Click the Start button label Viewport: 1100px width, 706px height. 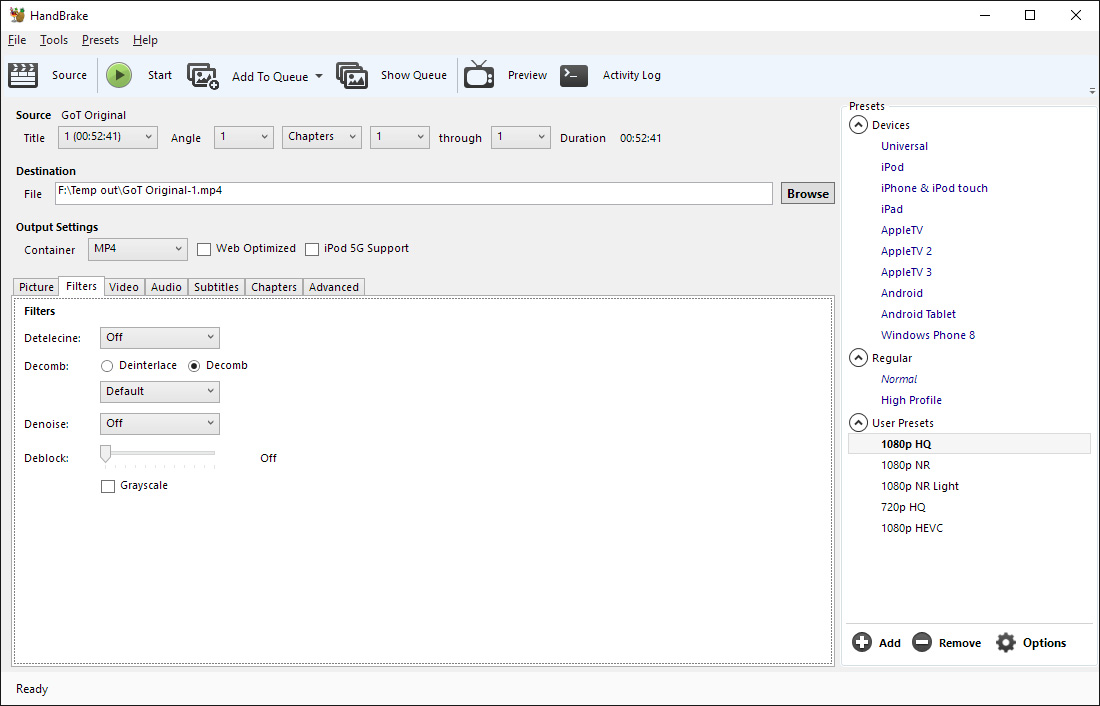[x=160, y=75]
